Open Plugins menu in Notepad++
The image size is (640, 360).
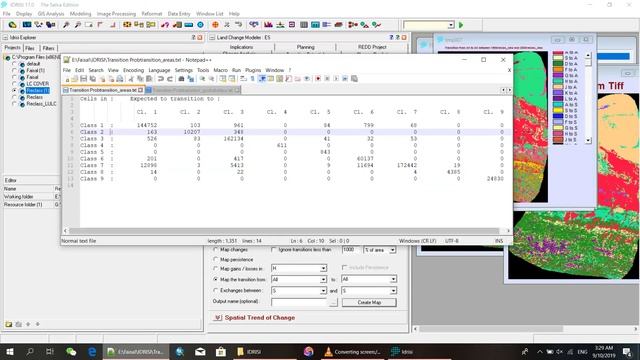253,70
